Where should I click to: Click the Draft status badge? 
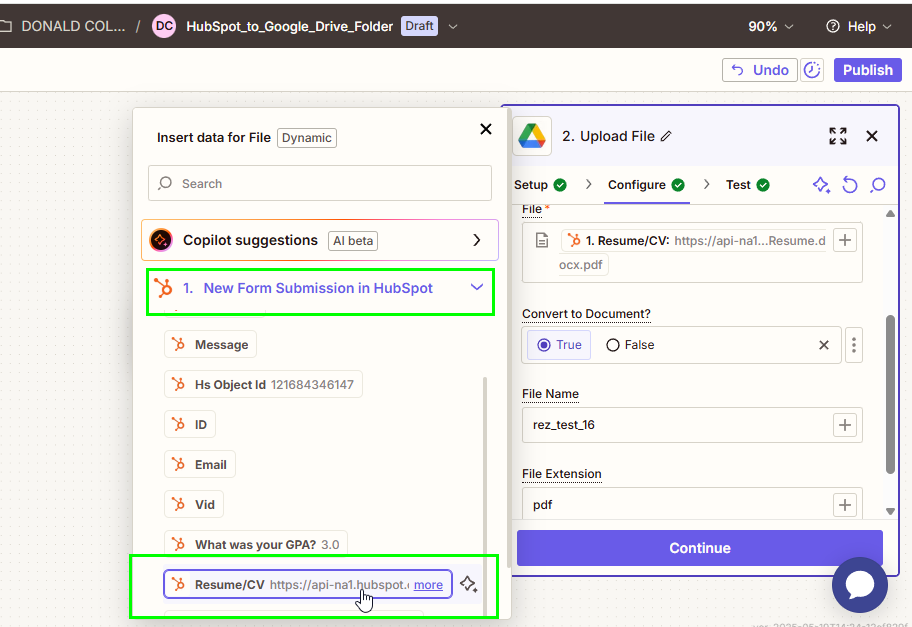pyautogui.click(x=419, y=26)
